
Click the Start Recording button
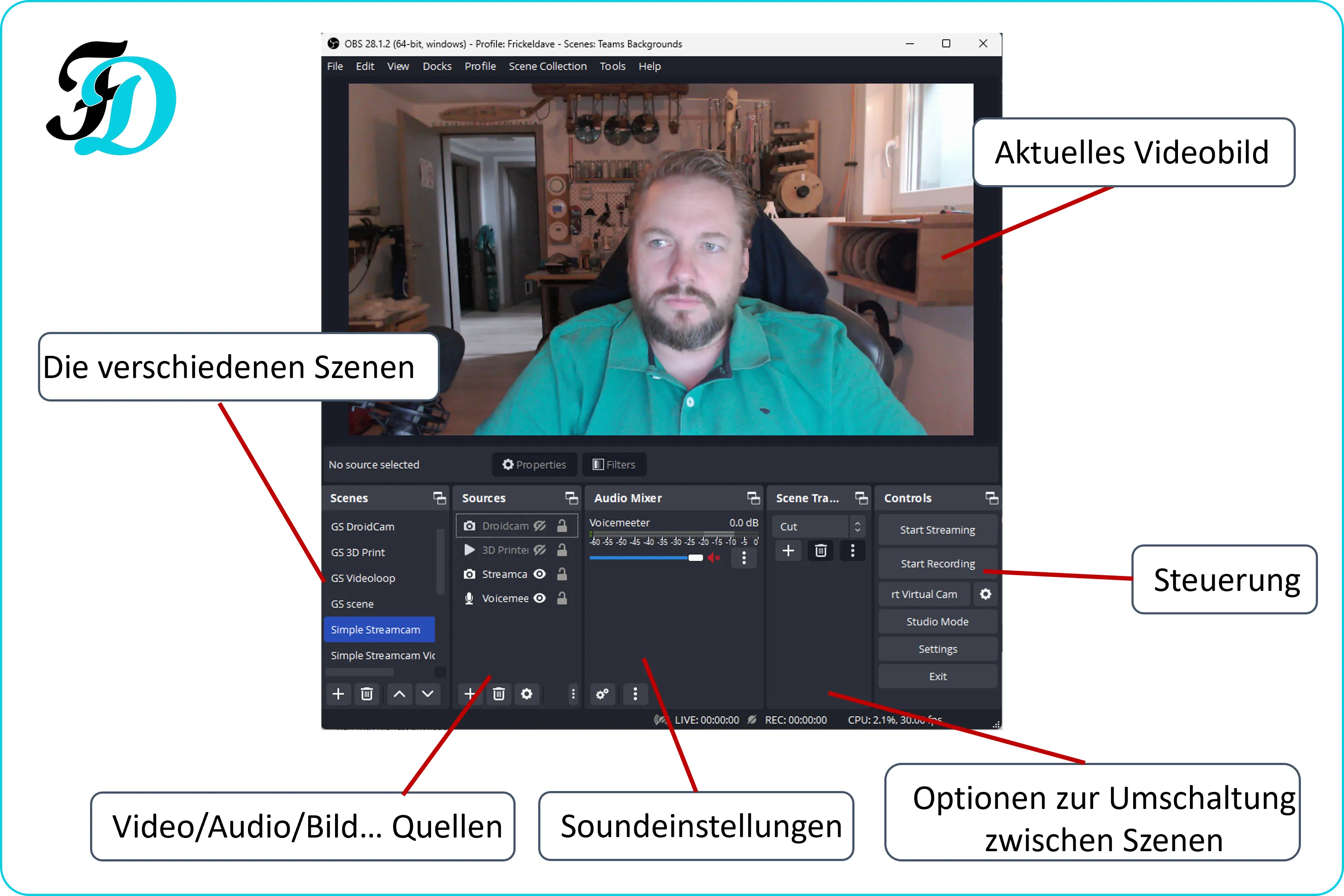tap(937, 564)
